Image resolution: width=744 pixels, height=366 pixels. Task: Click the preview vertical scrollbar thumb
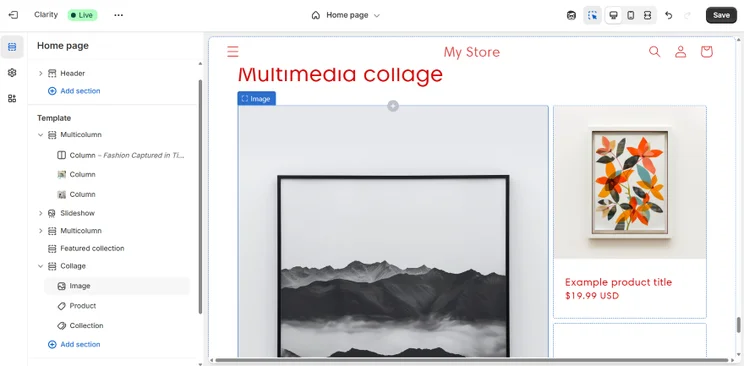click(738, 325)
